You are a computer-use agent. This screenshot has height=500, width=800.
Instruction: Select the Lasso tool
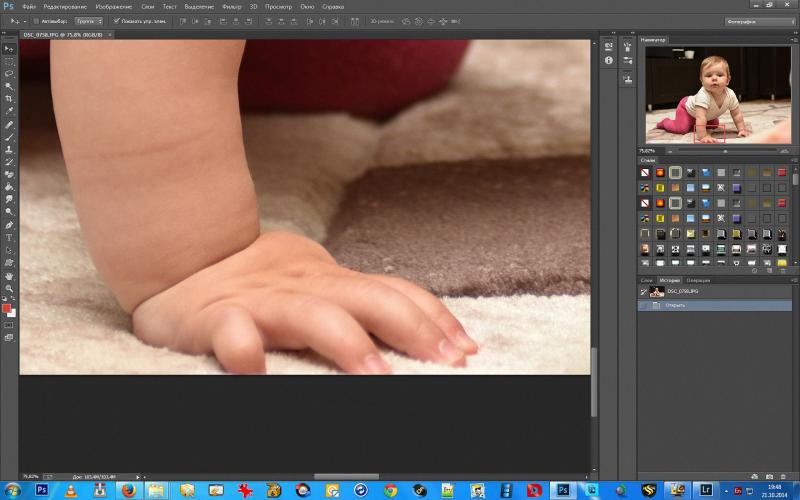9,74
